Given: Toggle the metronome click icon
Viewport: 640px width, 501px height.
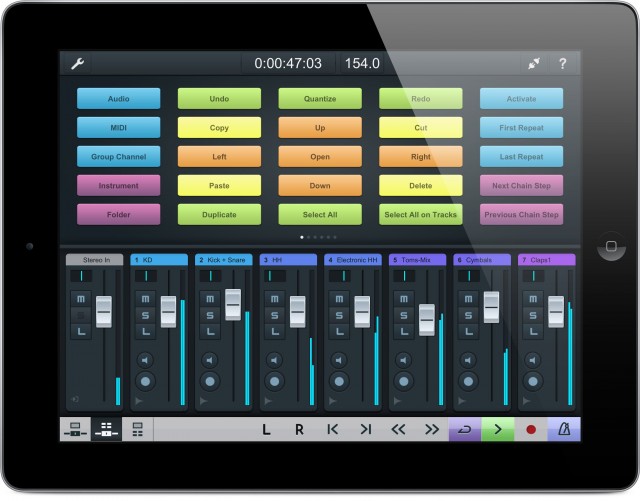Looking at the screenshot, I should coord(563,430).
